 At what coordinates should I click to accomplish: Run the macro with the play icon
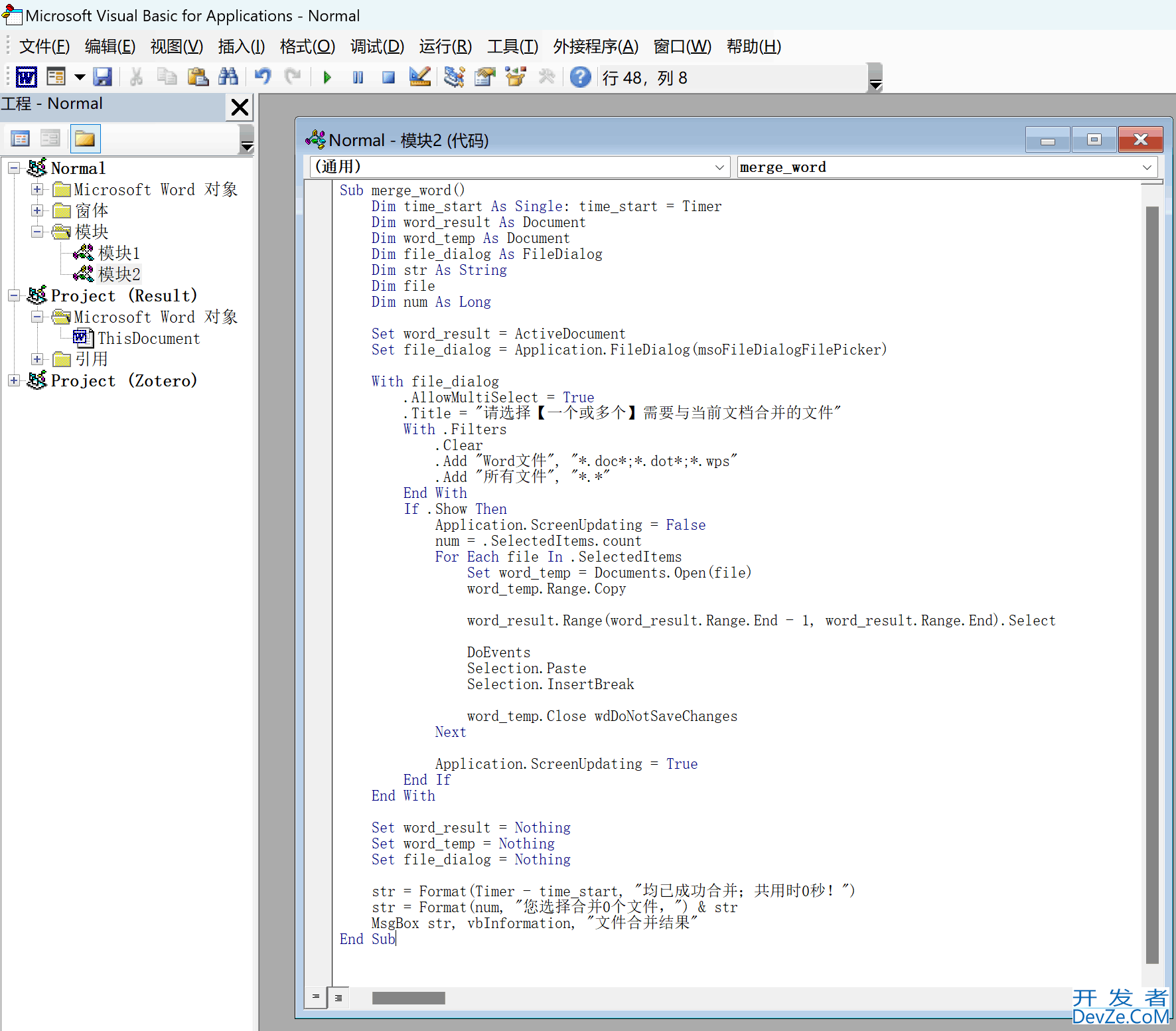click(327, 78)
